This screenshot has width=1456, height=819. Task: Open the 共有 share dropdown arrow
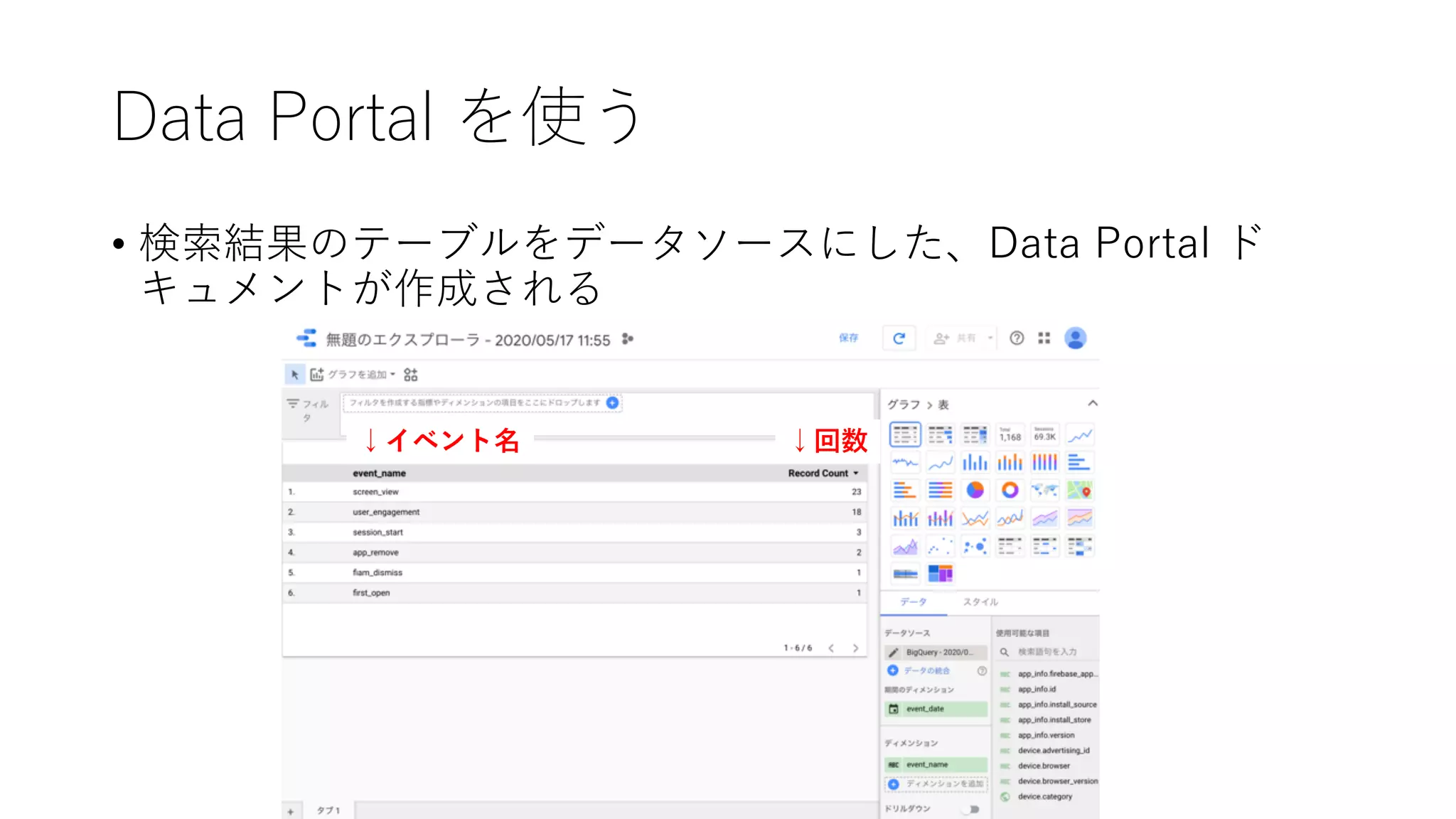pyautogui.click(x=990, y=338)
